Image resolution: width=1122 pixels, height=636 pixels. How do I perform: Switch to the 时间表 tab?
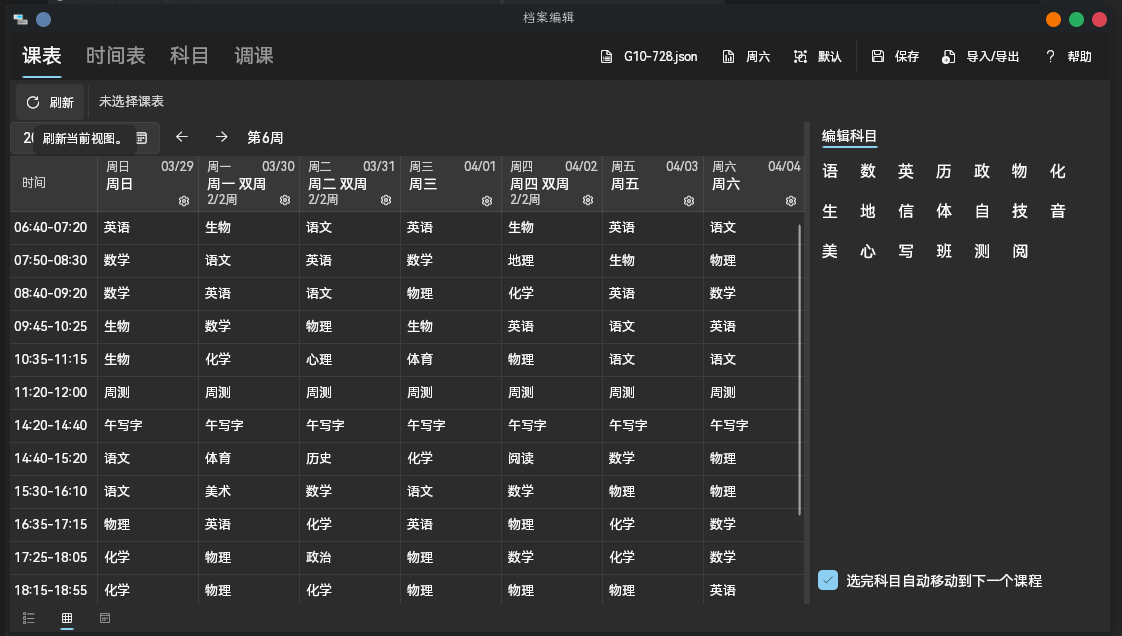tap(116, 56)
